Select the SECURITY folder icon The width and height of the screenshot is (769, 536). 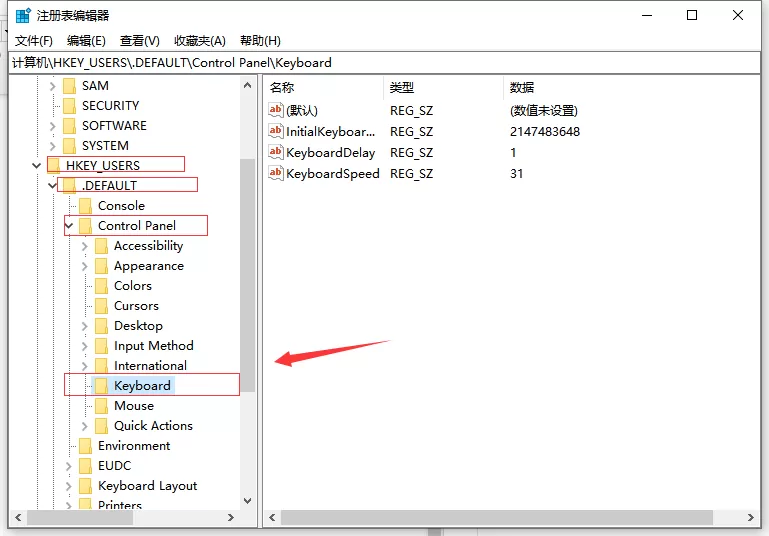tap(70, 106)
